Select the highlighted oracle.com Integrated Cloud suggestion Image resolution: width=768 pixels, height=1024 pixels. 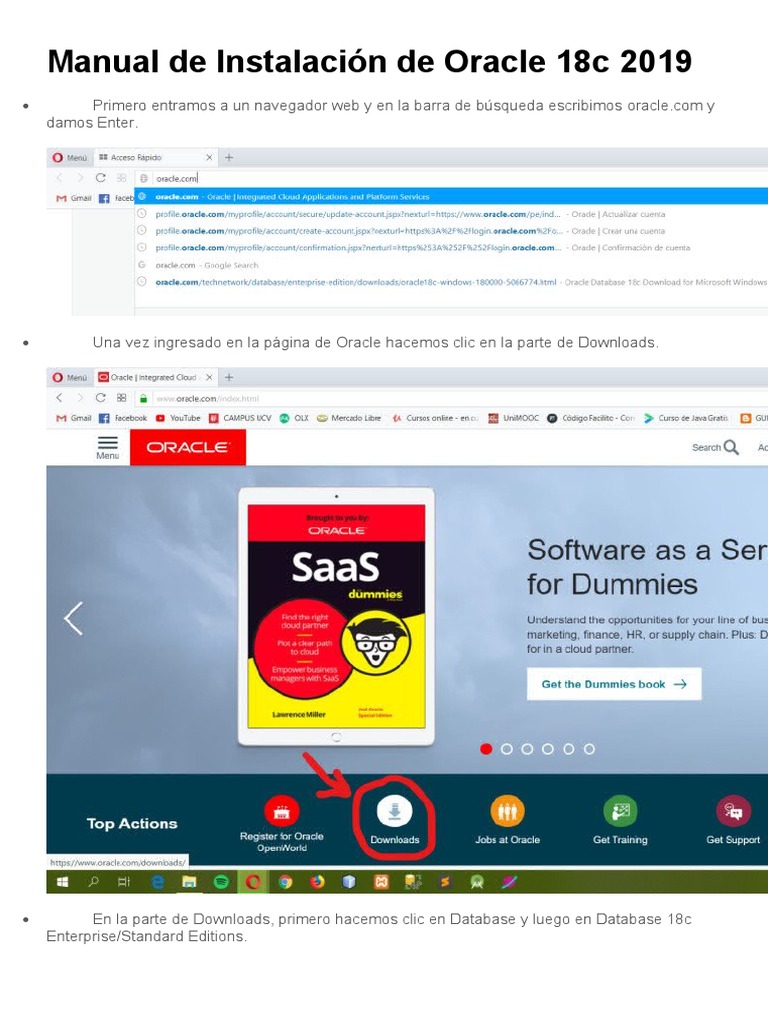[451, 197]
